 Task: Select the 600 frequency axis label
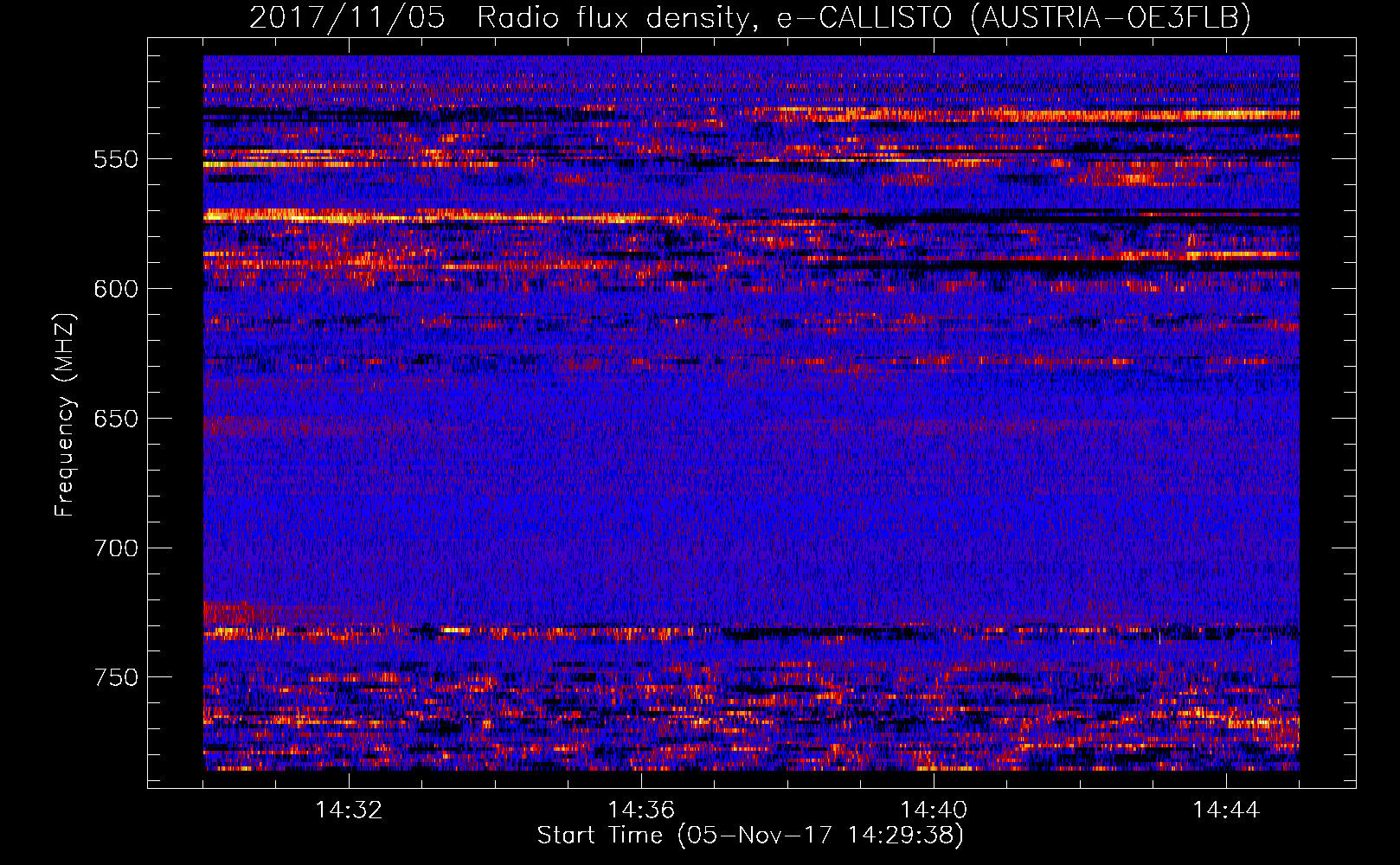116,289
